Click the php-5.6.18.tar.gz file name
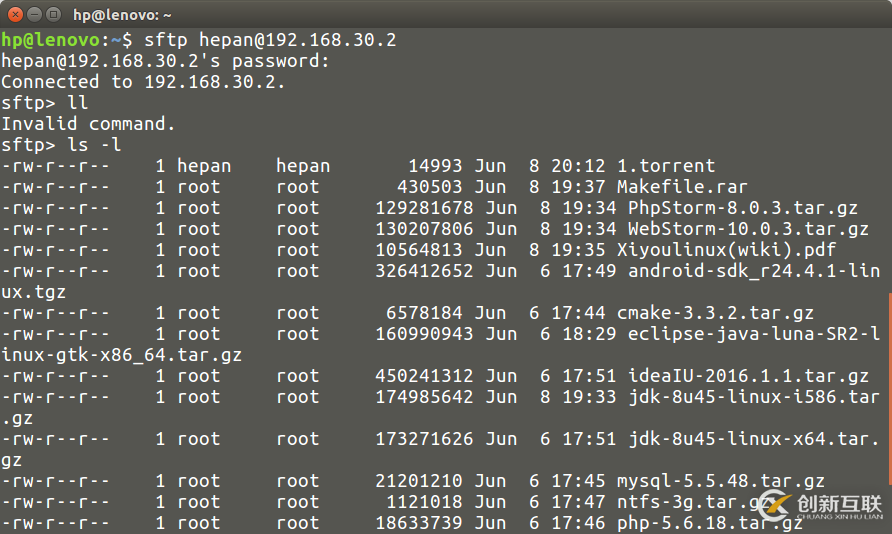 pos(709,523)
